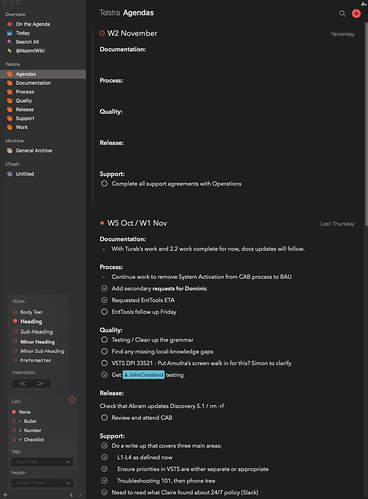Open the Apply Tag dropdown
This screenshot has height=499, width=368.
coord(42,462)
